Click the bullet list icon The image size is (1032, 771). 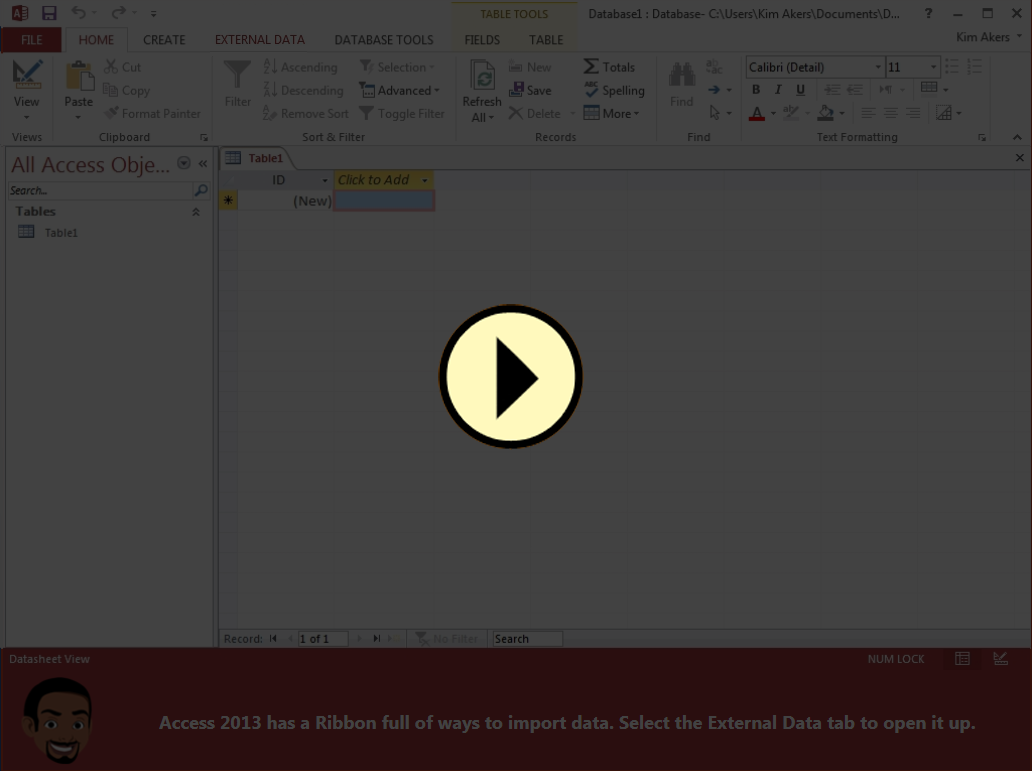tap(952, 66)
